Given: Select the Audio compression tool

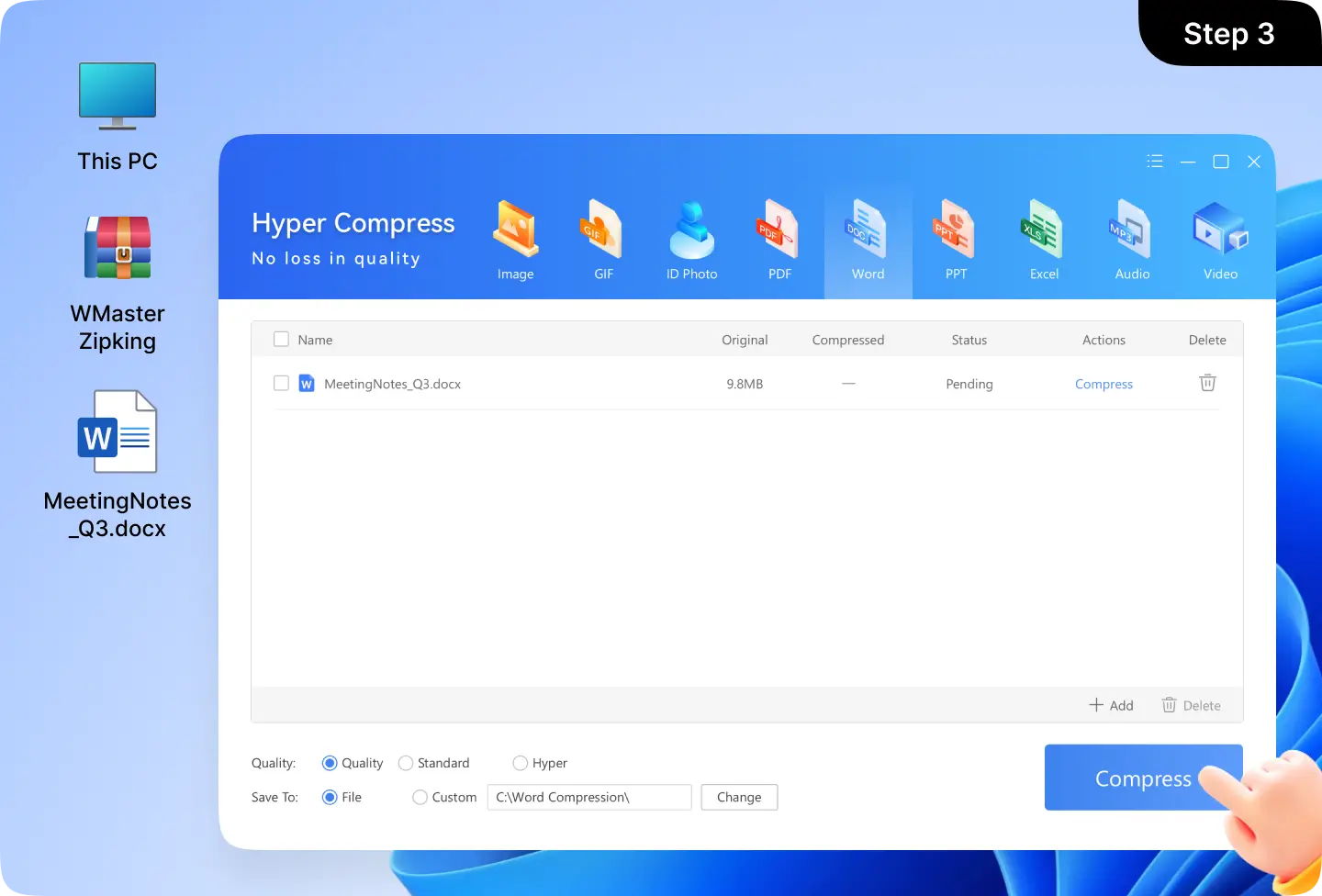Looking at the screenshot, I should point(1132,241).
